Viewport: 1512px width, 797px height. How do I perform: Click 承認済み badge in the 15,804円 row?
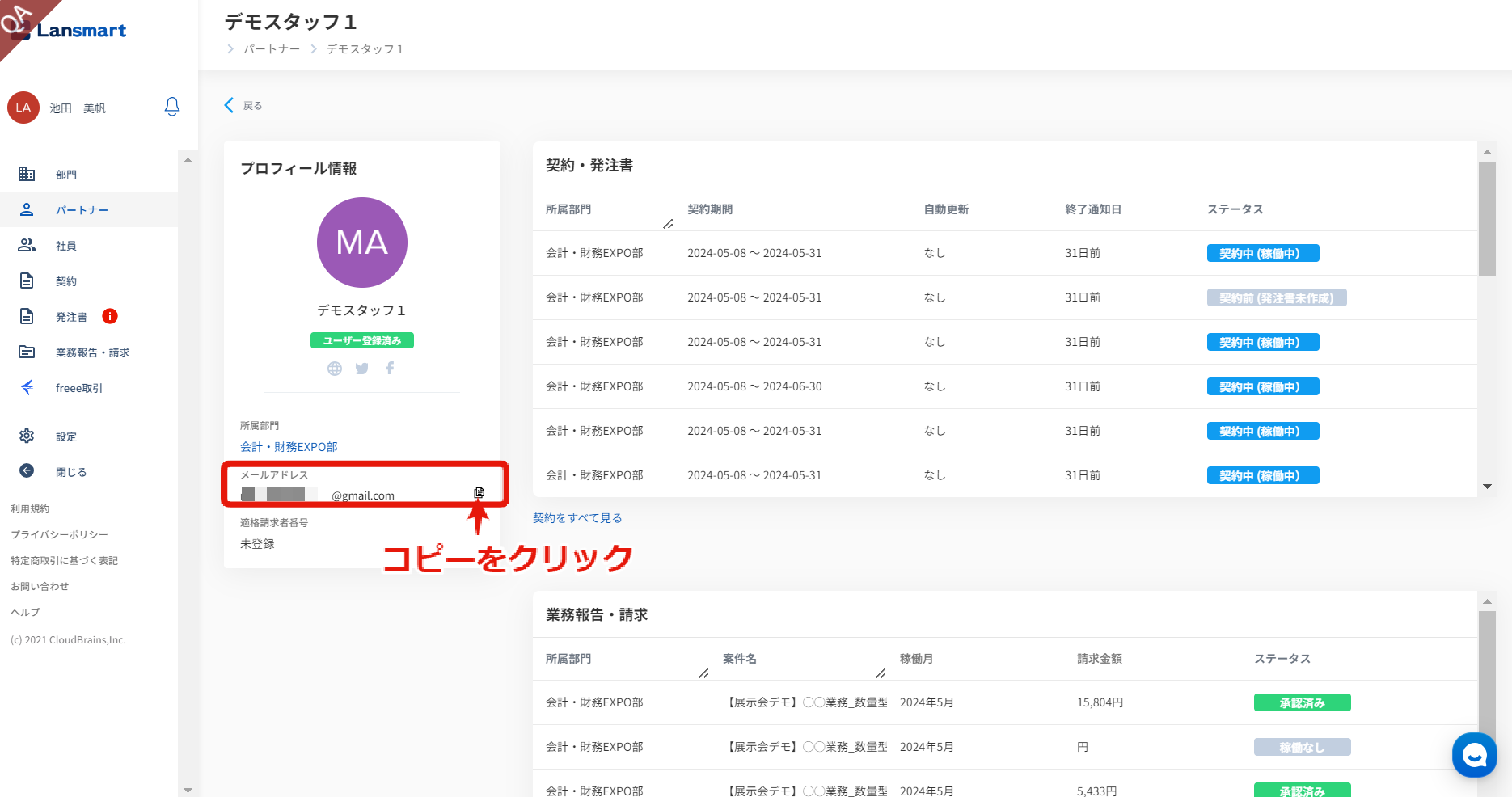[1303, 702]
